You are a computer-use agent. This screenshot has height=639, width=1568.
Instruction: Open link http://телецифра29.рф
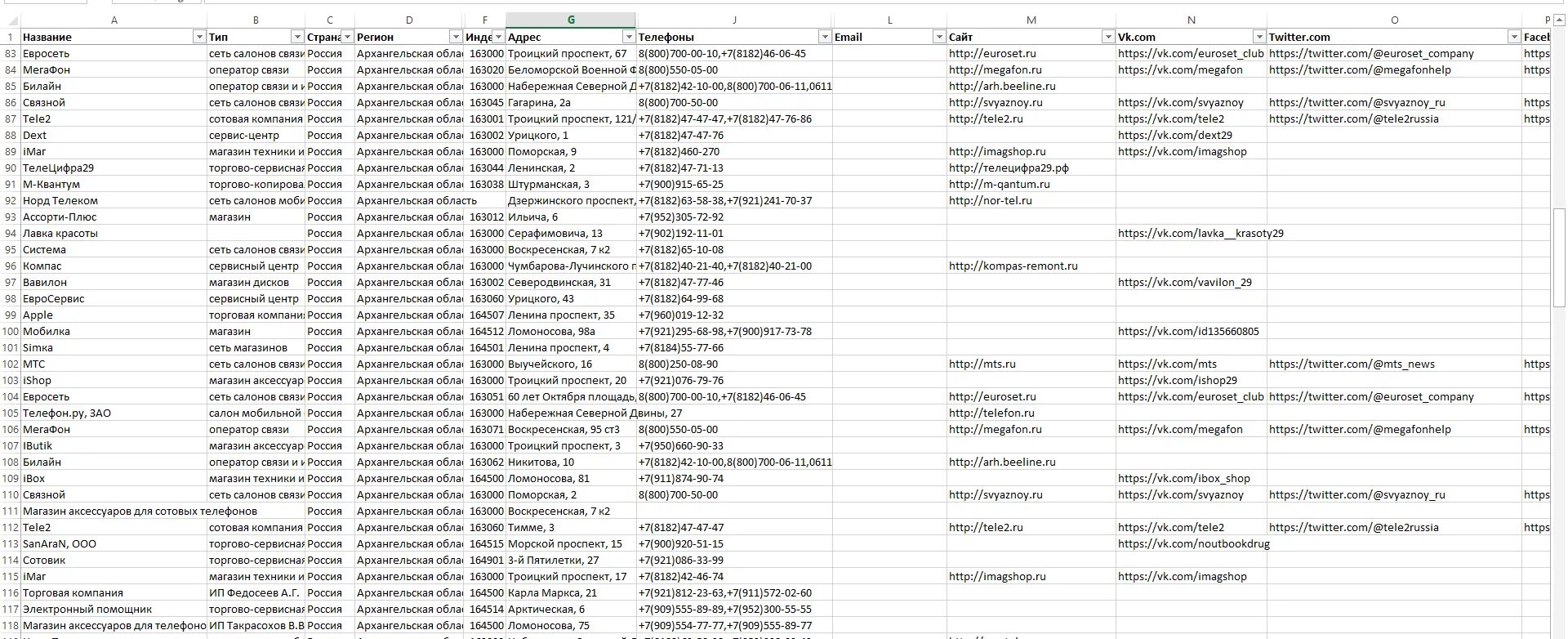(x=1009, y=168)
